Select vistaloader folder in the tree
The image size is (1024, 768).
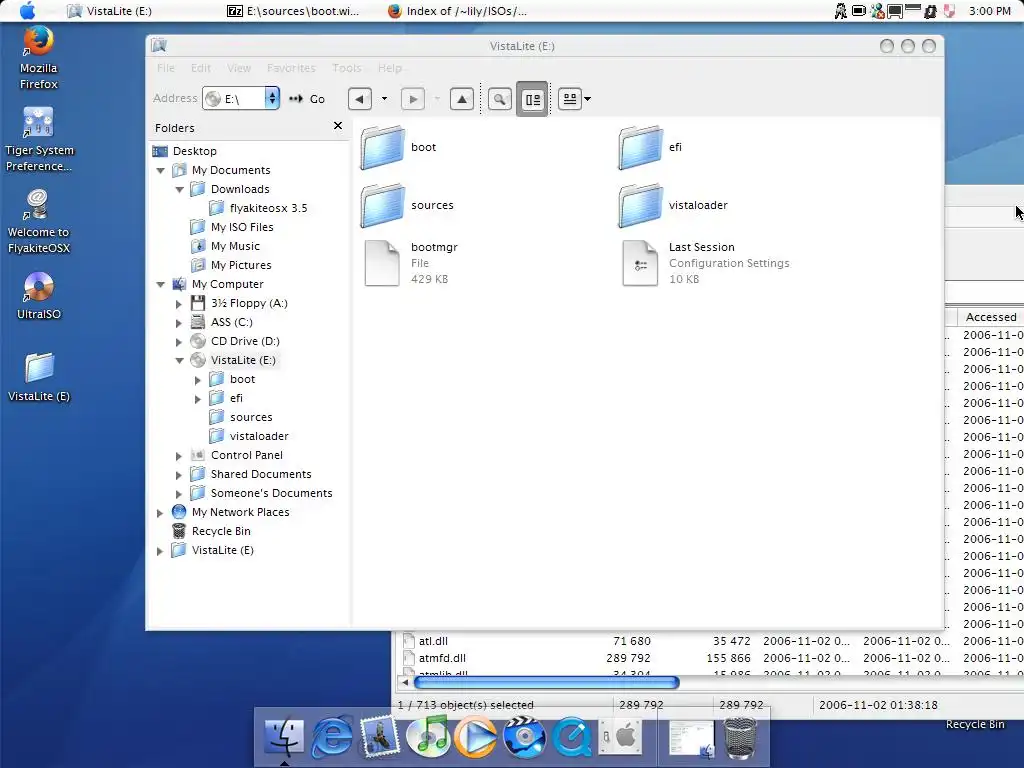(x=259, y=436)
